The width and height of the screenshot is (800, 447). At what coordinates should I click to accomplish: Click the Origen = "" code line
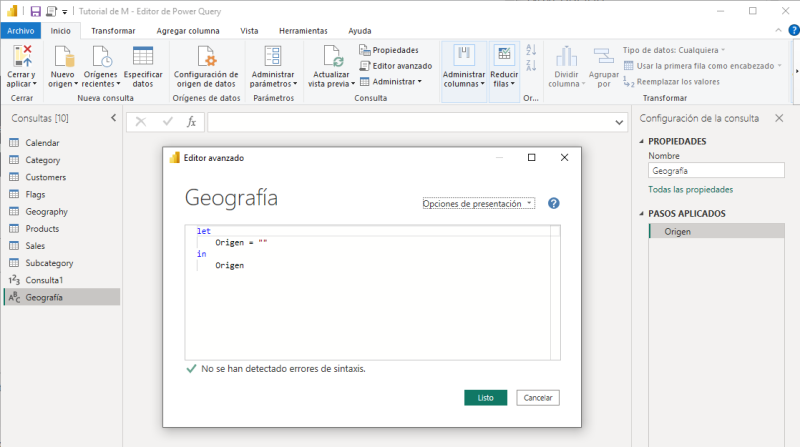point(241,242)
